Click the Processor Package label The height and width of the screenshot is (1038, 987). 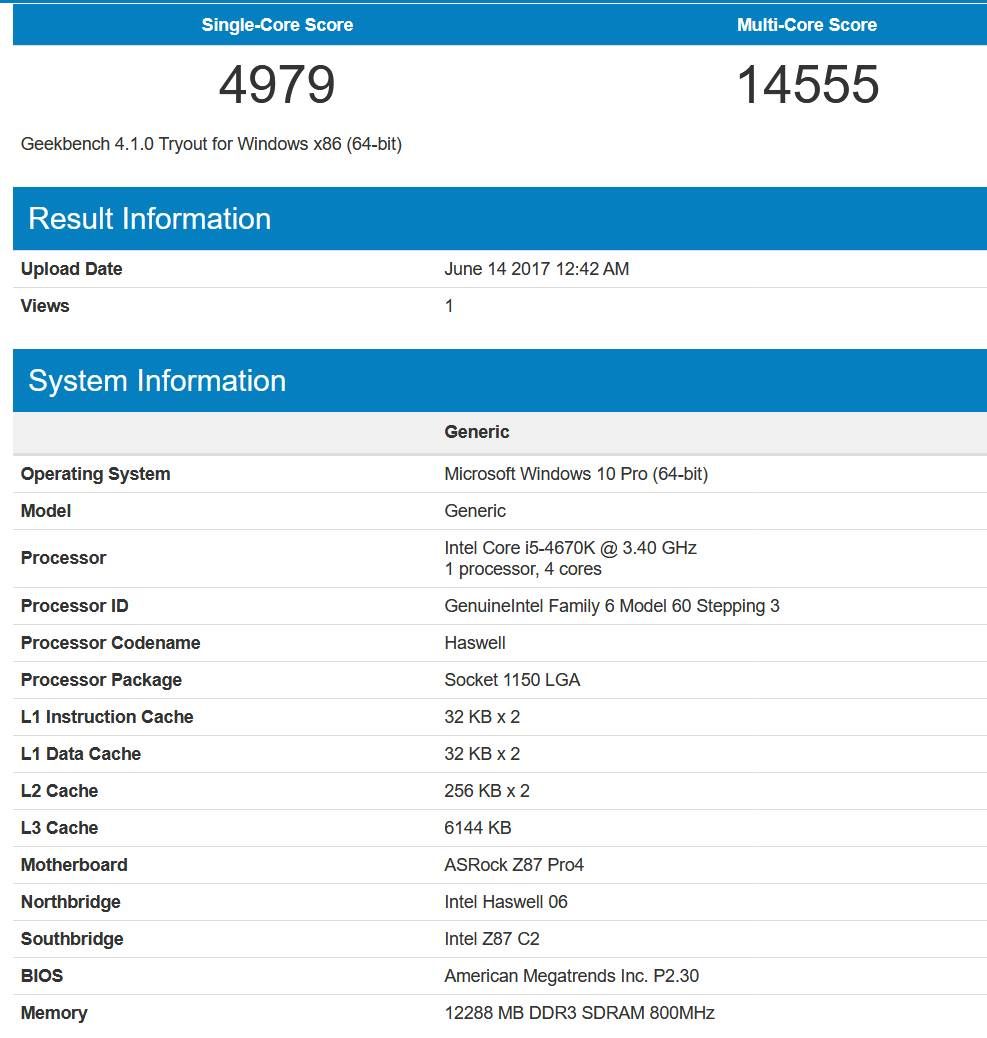(x=101, y=680)
